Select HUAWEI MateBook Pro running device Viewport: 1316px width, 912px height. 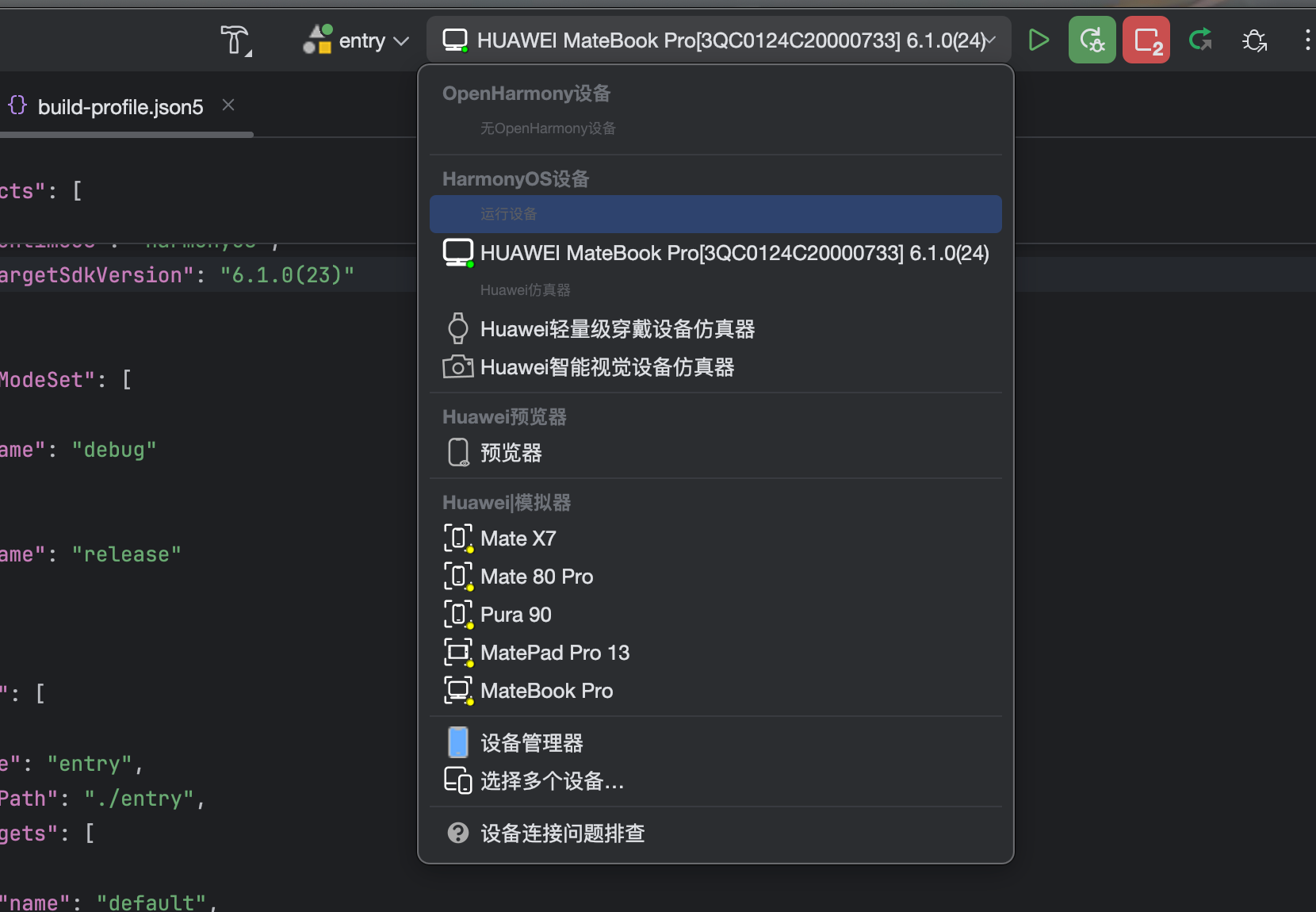coord(716,253)
